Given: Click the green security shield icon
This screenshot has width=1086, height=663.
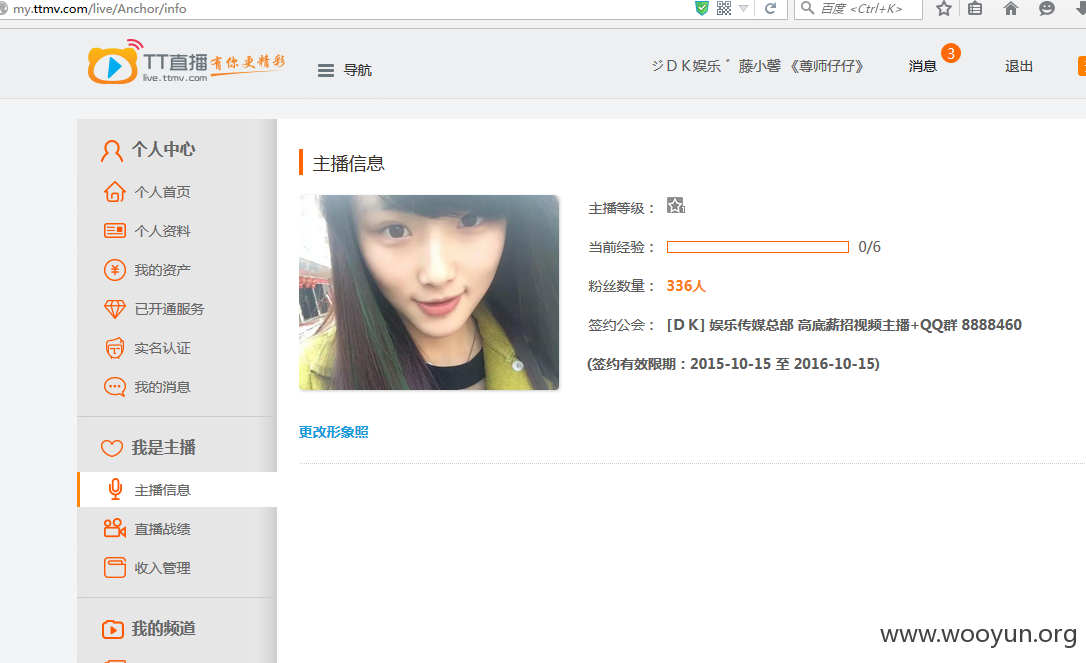Looking at the screenshot, I should click(702, 8).
